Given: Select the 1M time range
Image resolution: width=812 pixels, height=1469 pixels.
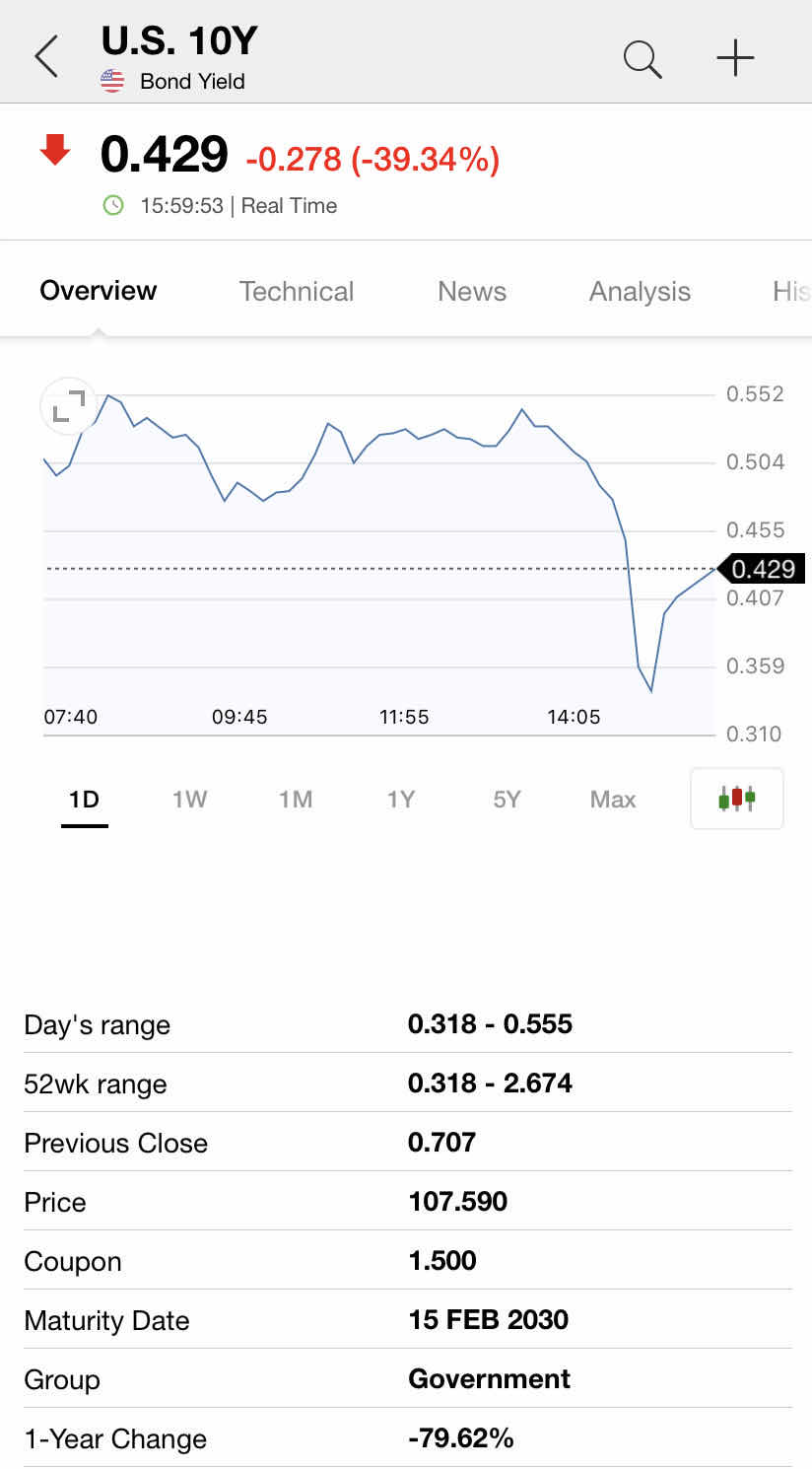Looking at the screenshot, I should 296,799.
